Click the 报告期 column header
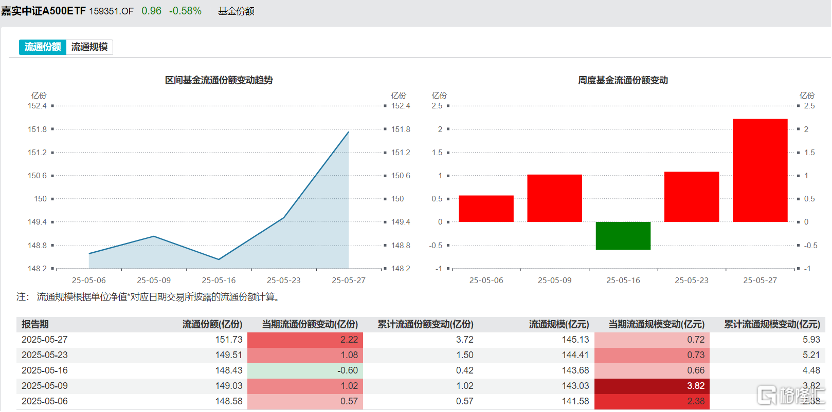The height and width of the screenshot is (412, 832). tap(35, 324)
